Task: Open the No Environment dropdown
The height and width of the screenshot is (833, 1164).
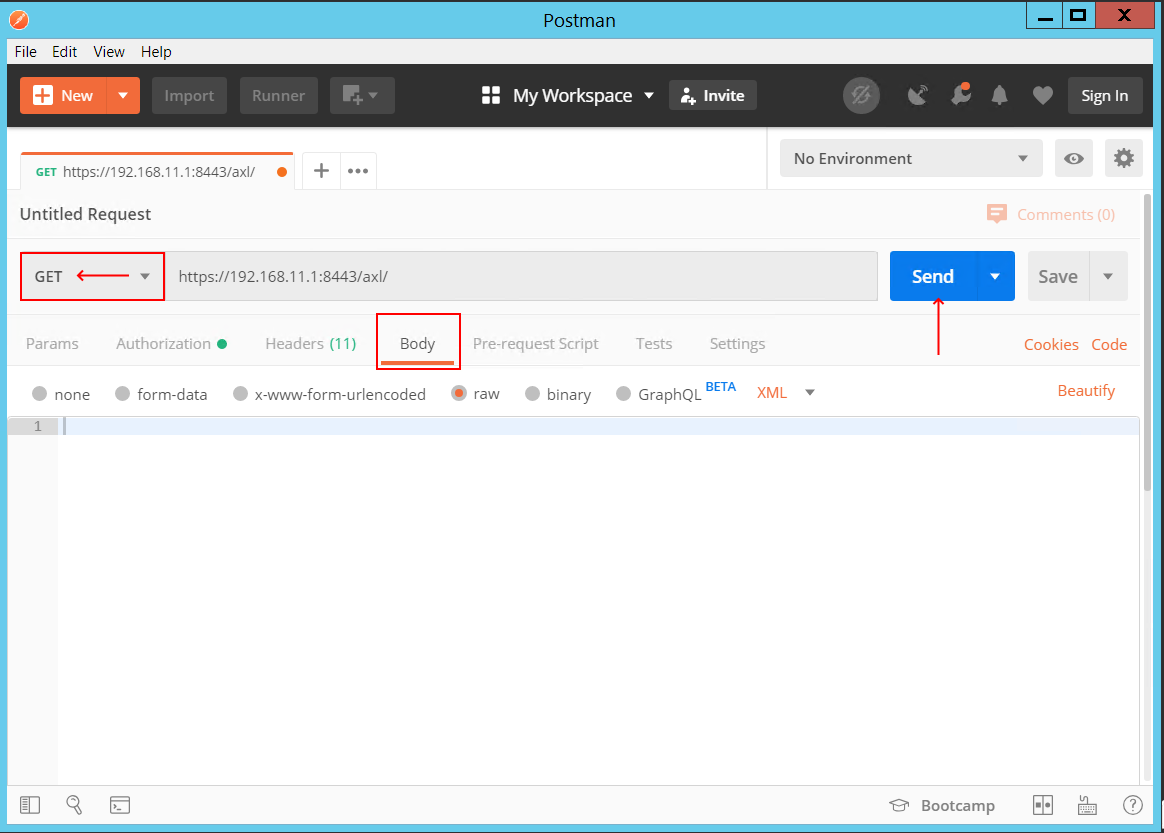Action: (x=910, y=158)
